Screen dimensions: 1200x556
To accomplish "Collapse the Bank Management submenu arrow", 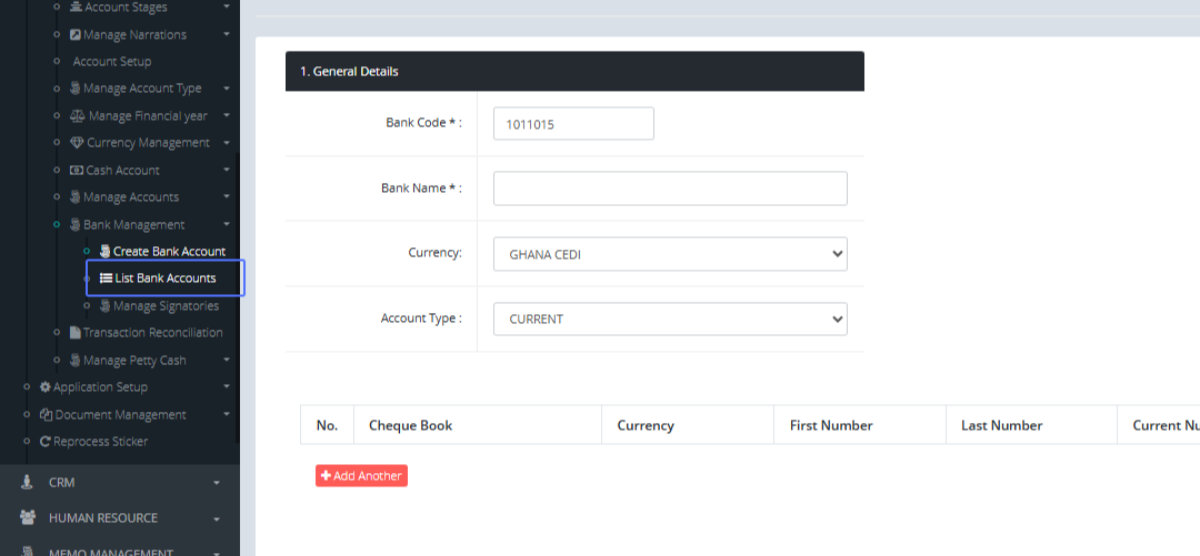I will tap(227, 225).
